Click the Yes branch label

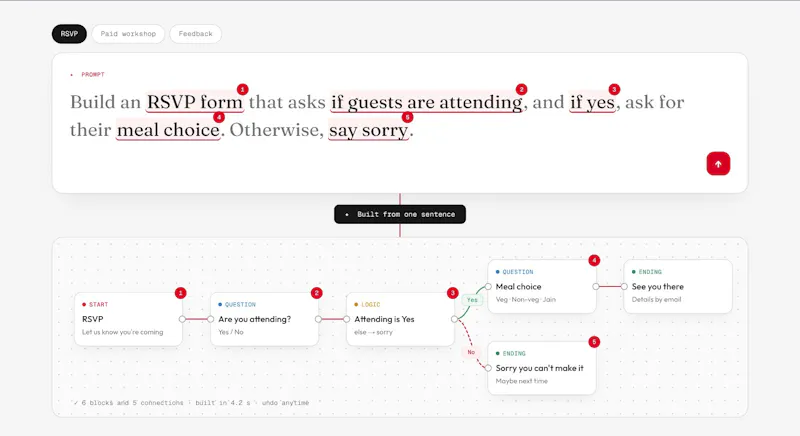point(472,300)
